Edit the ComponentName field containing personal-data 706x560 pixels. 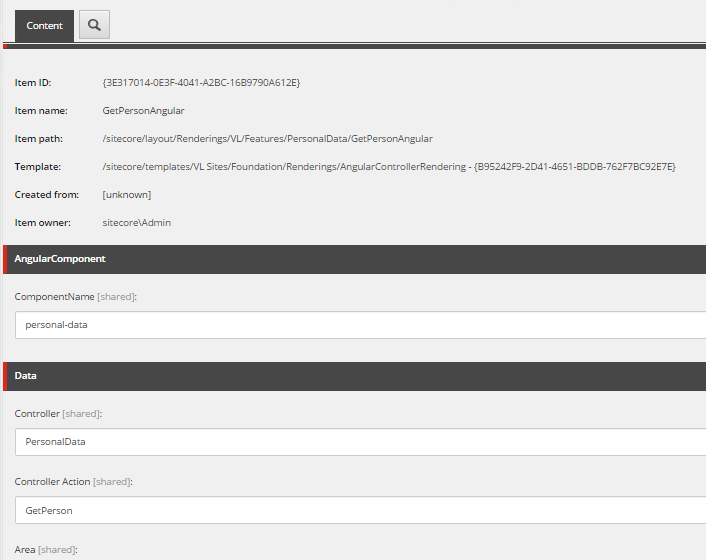click(x=360, y=325)
